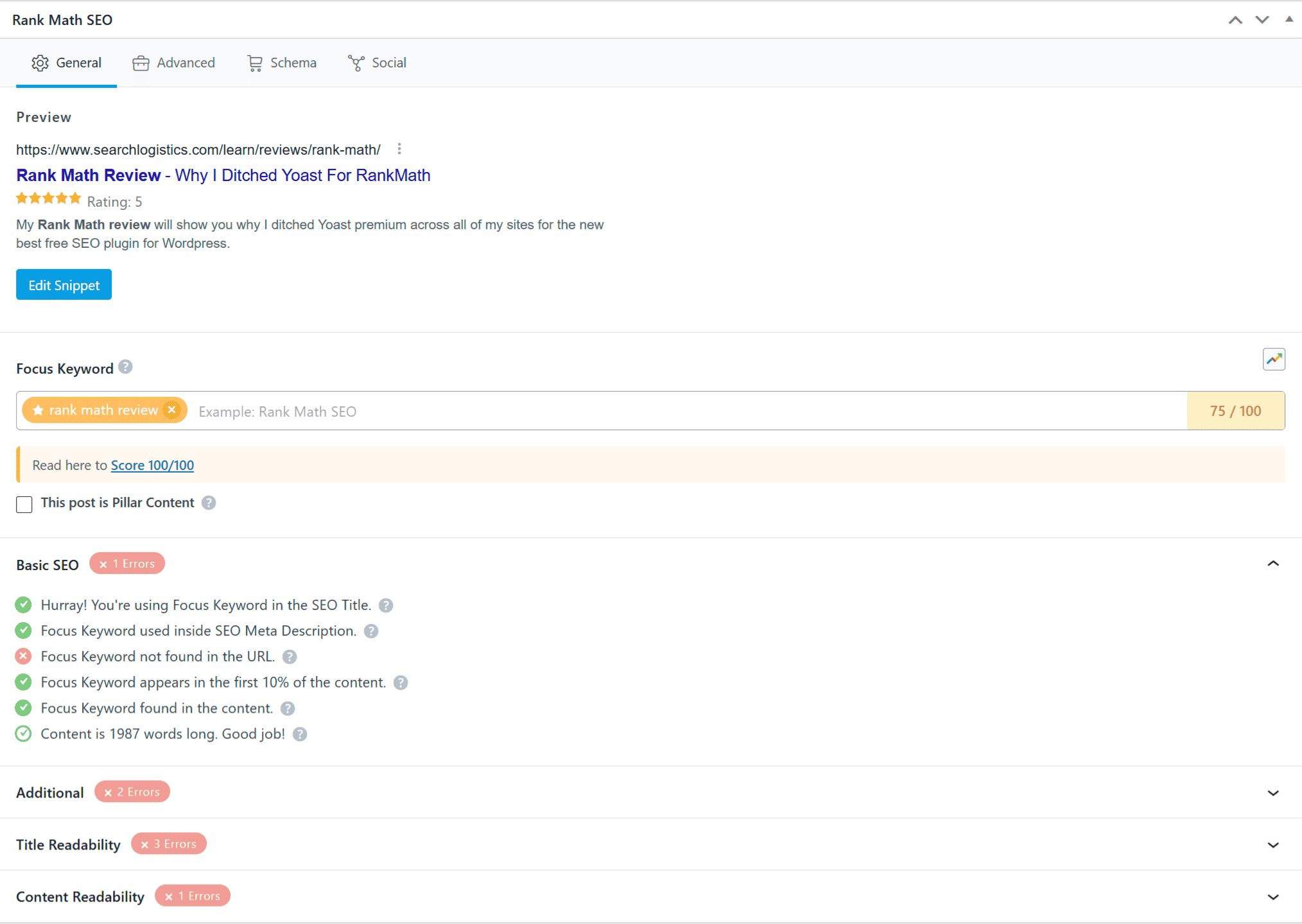Remove the "rank math review" keyword tag

pyautogui.click(x=171, y=410)
